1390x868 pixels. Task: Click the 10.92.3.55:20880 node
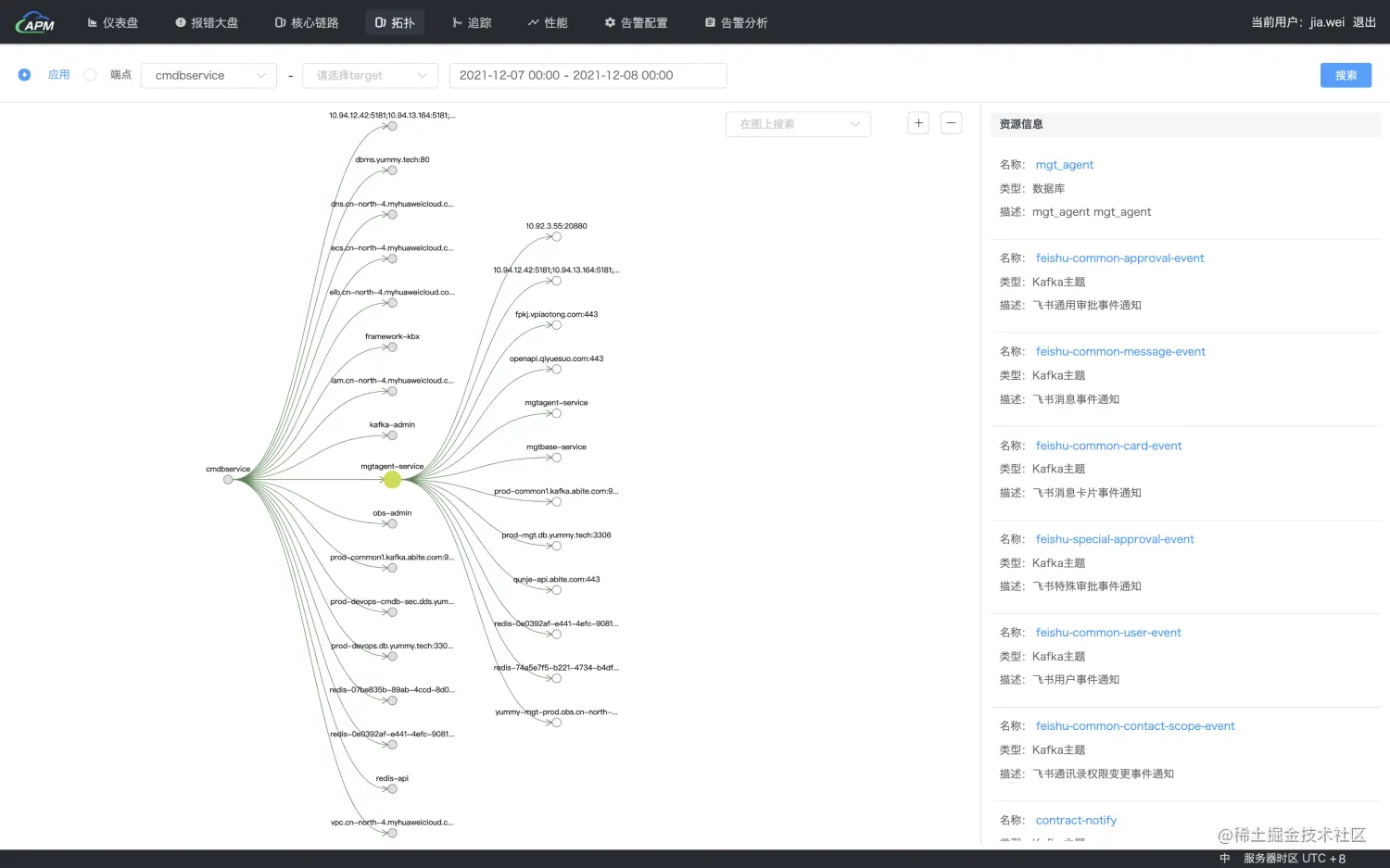click(556, 236)
